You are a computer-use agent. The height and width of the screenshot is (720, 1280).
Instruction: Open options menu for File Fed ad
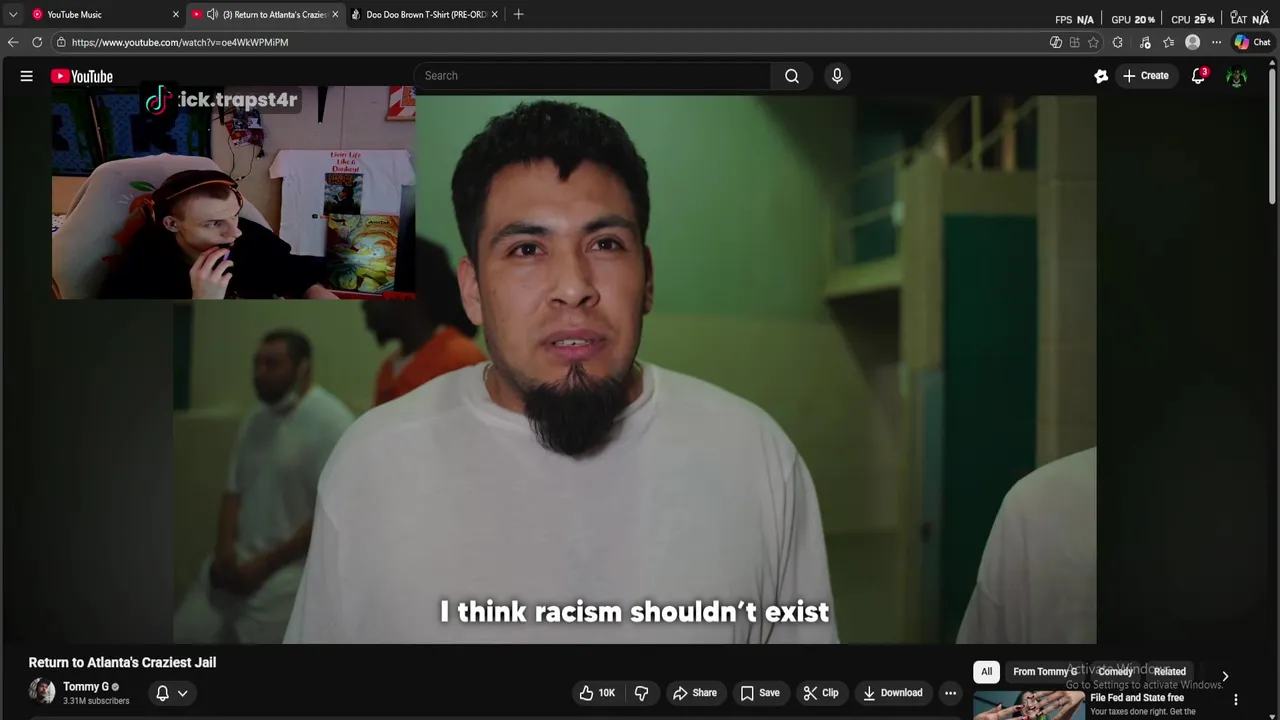pos(1236,700)
